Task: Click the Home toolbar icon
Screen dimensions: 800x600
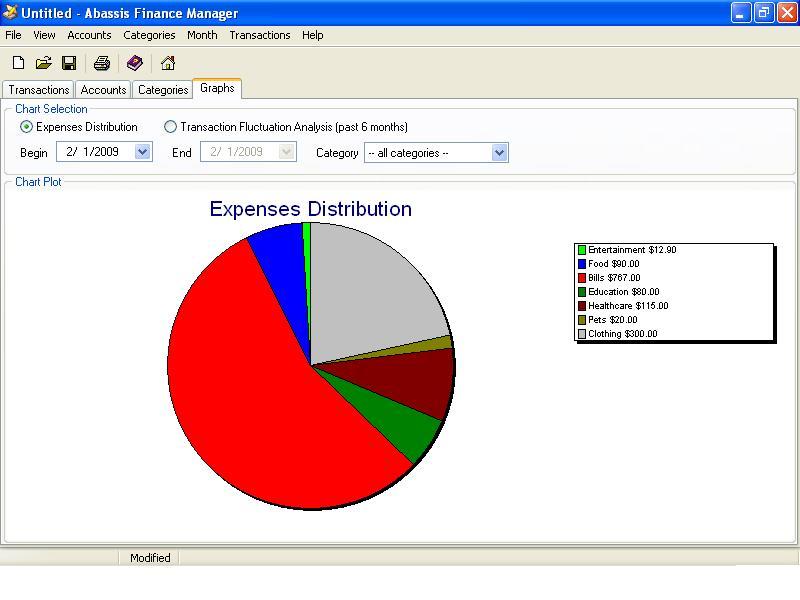Action: coord(167,62)
